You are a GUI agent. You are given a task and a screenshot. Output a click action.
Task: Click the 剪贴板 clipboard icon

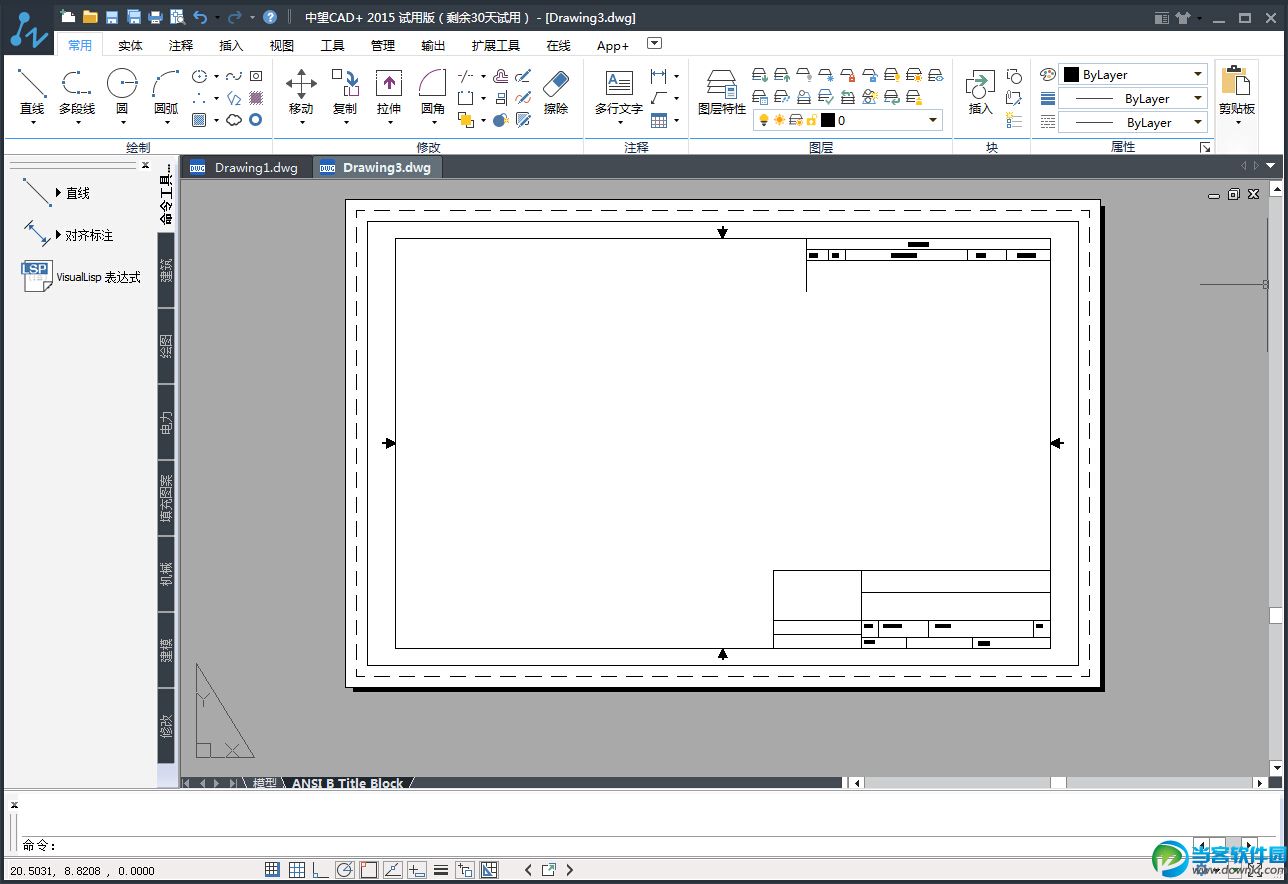tap(1237, 85)
